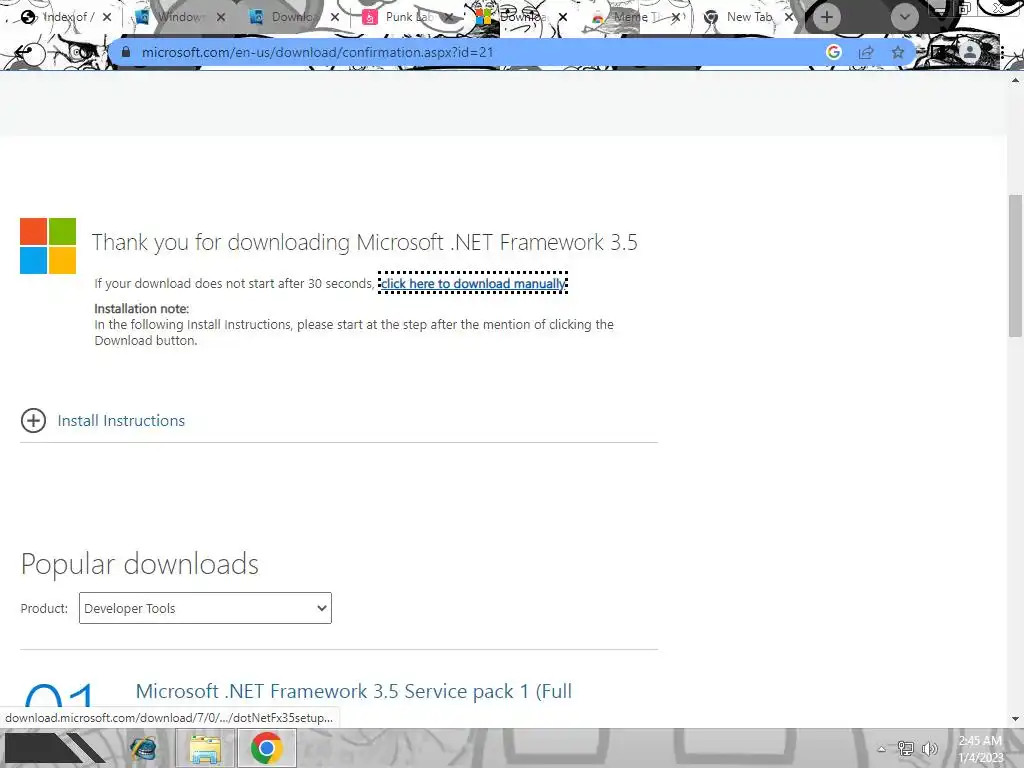Click the Install Instructions label

121,421
